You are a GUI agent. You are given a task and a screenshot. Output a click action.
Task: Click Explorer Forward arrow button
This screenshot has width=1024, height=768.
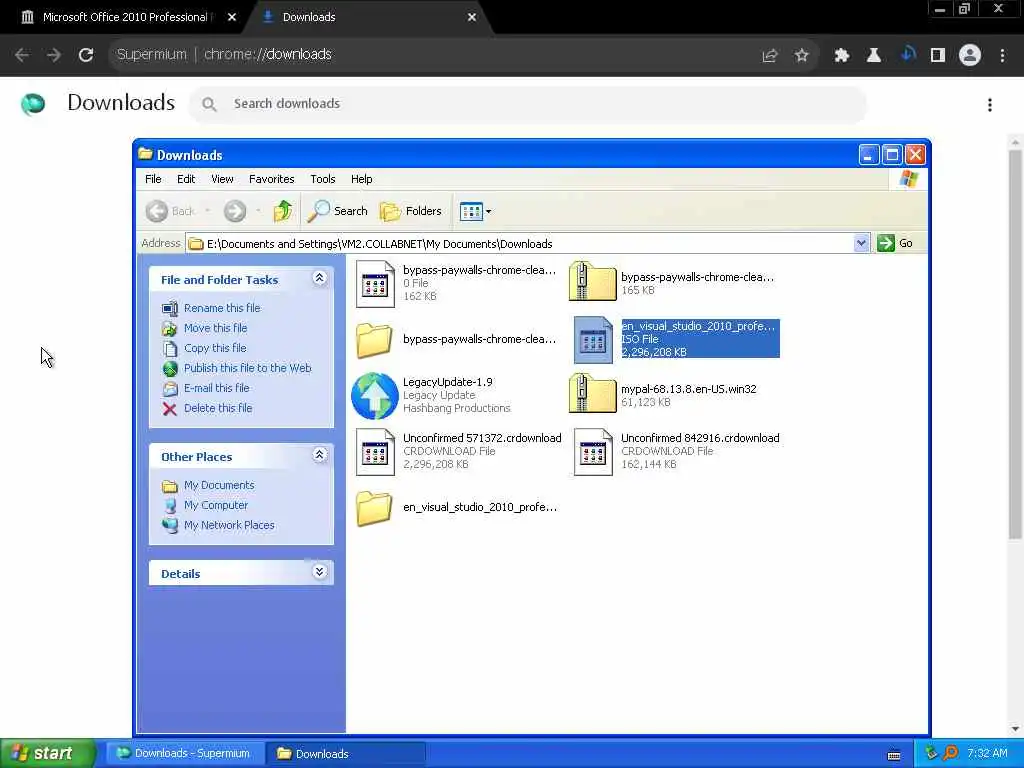[235, 211]
